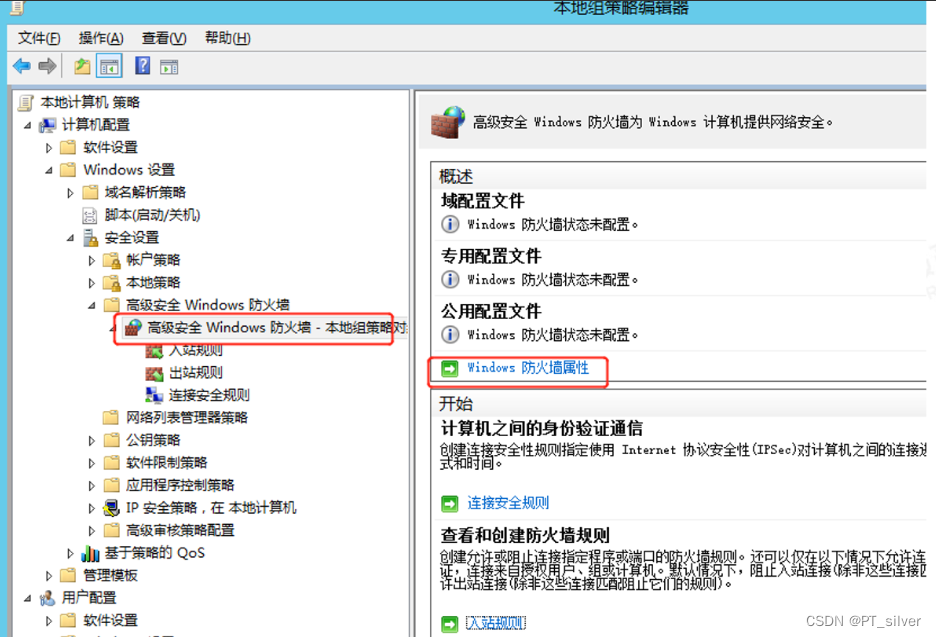936x637 pixels.
Task: Expand the IP 安全策略 node
Action: (91, 509)
